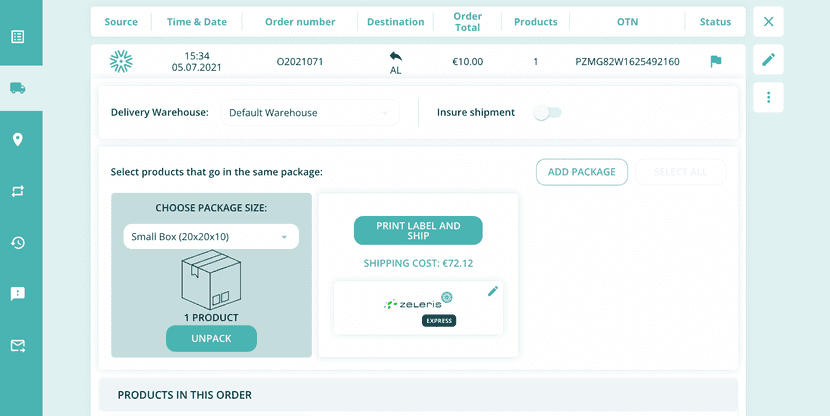Open the three-dot more options menu

point(768,97)
